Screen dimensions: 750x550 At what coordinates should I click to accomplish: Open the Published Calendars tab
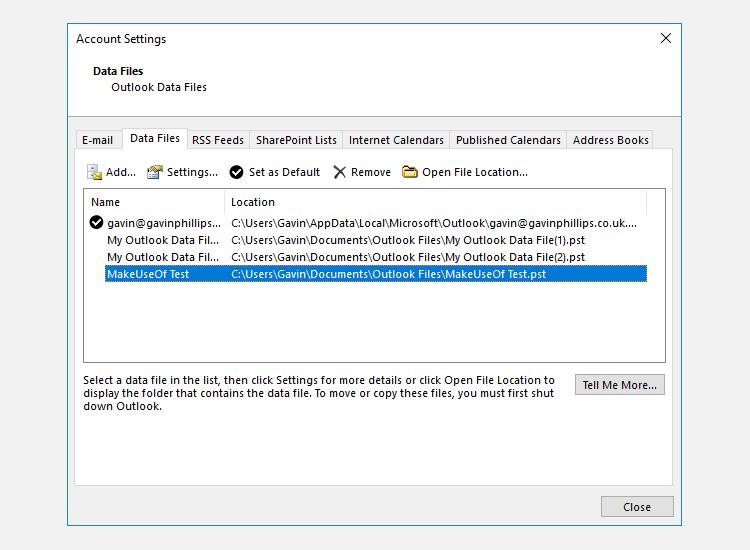[508, 140]
